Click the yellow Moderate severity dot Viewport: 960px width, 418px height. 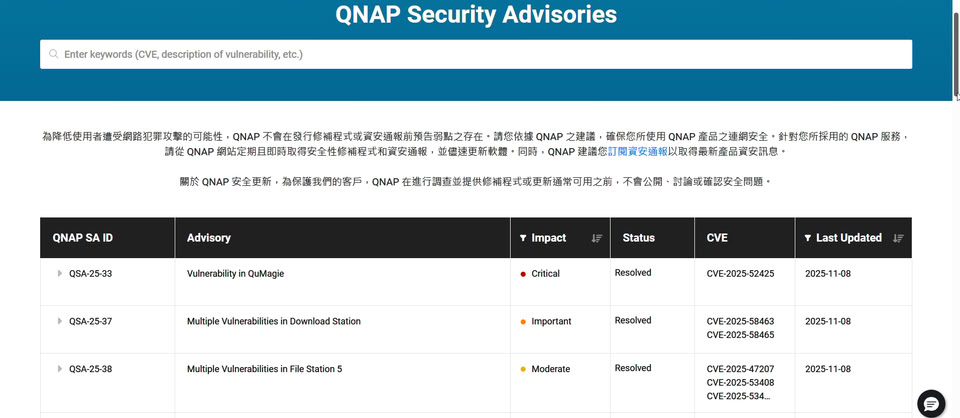(x=523, y=370)
